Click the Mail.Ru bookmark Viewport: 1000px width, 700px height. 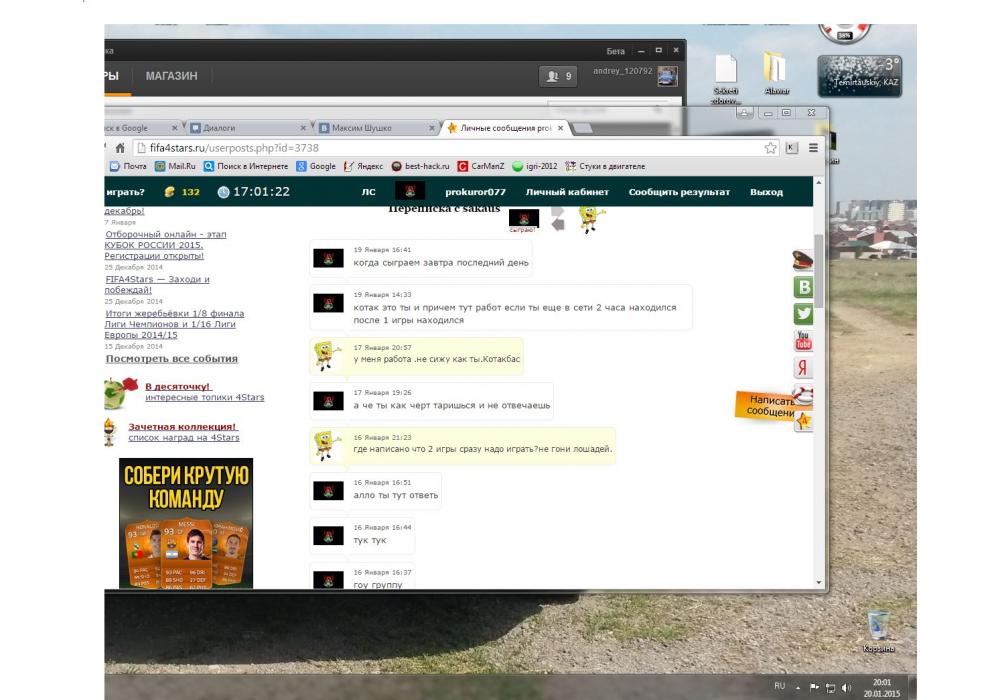(175, 166)
